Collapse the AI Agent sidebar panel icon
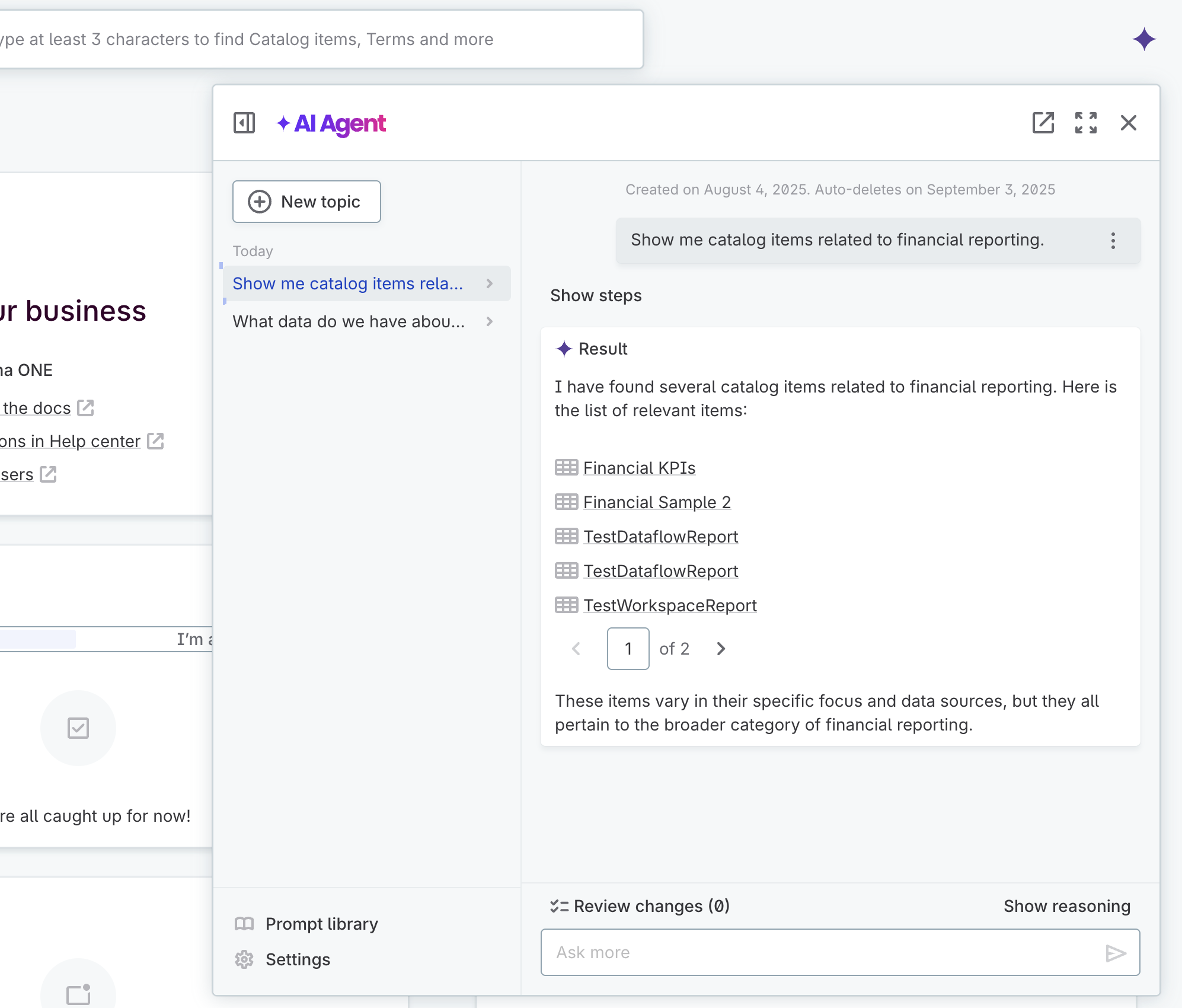1182x1008 pixels. coord(244,123)
